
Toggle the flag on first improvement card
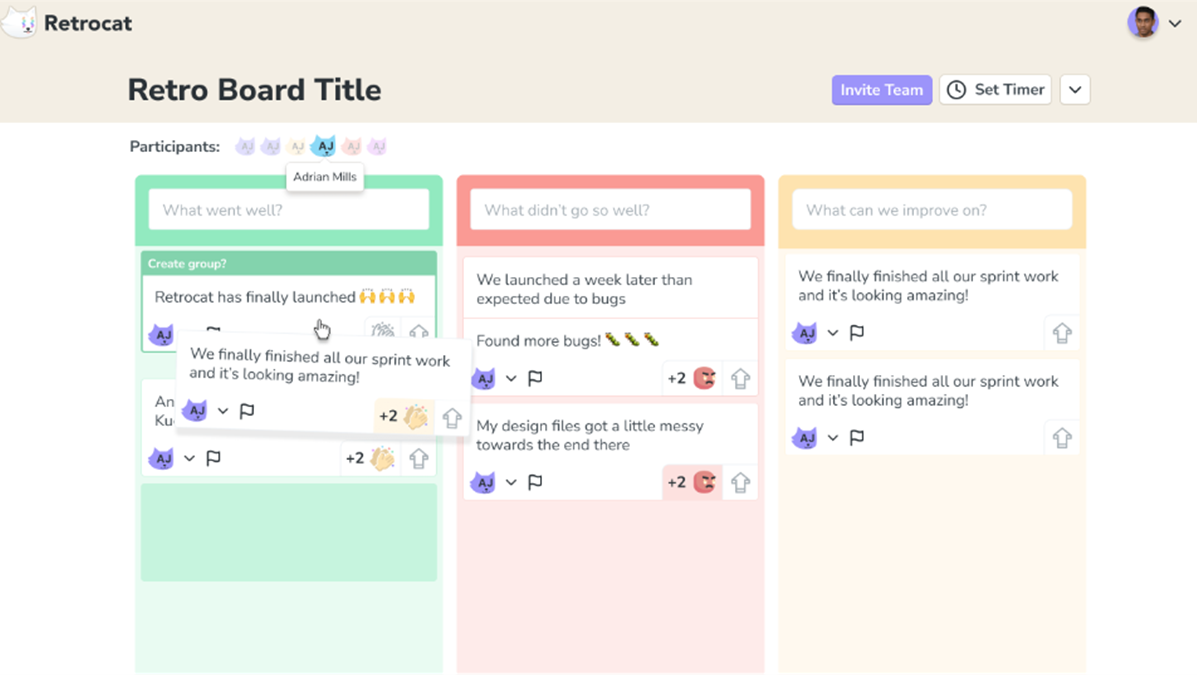point(857,332)
